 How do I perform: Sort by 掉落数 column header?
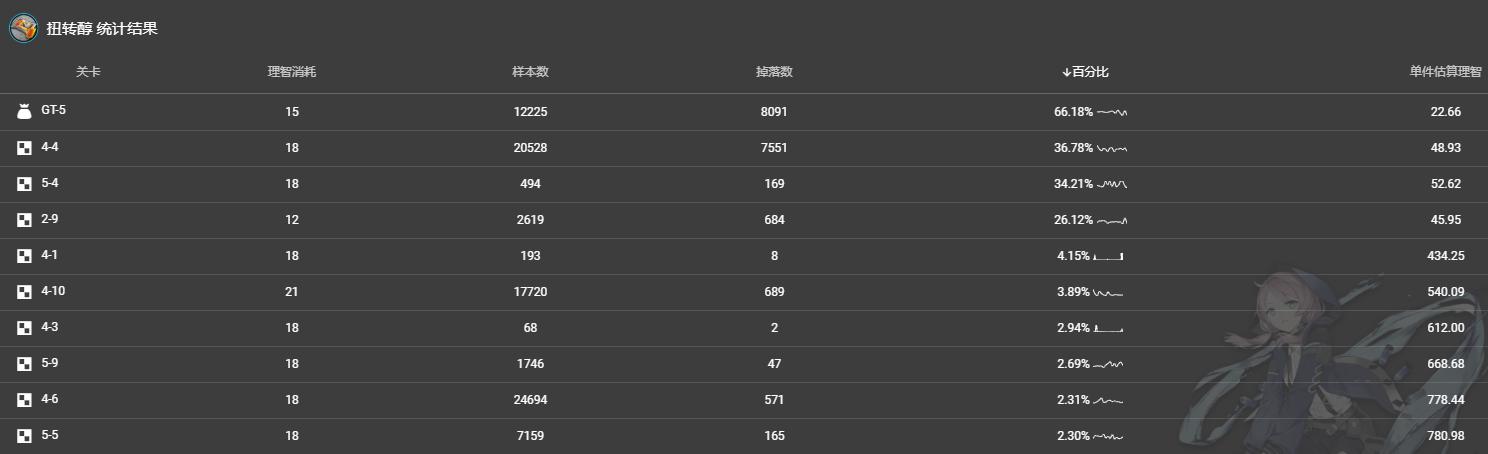click(774, 72)
